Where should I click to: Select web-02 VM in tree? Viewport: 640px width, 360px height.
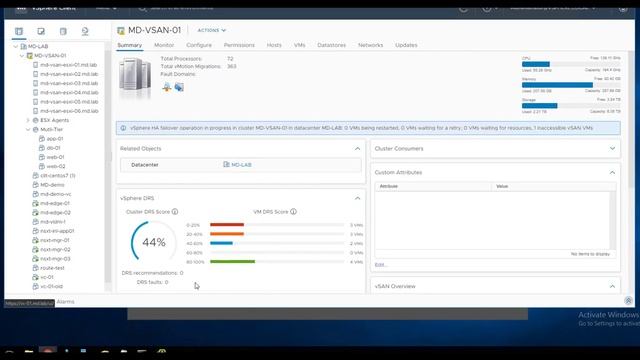click(56, 167)
